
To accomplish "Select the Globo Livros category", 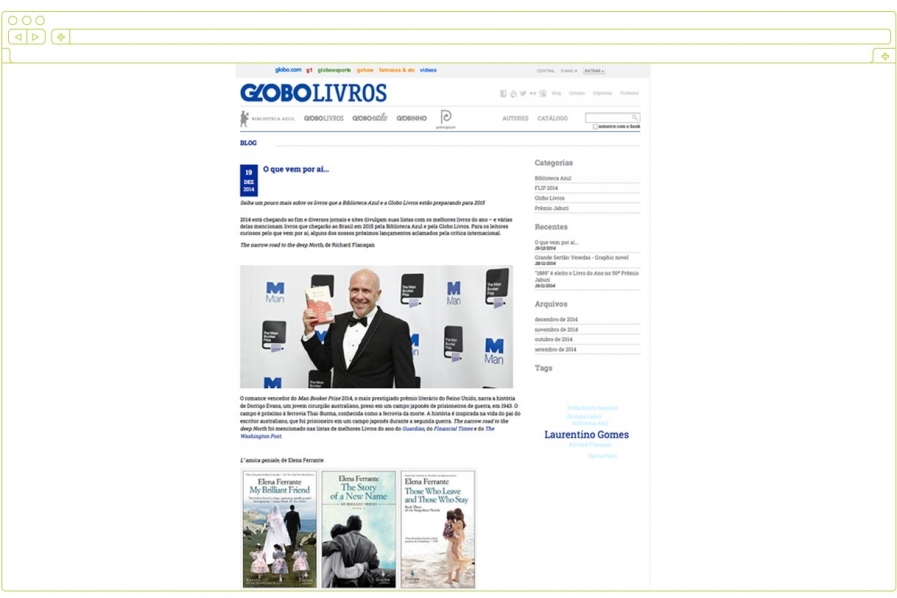I will (x=550, y=198).
